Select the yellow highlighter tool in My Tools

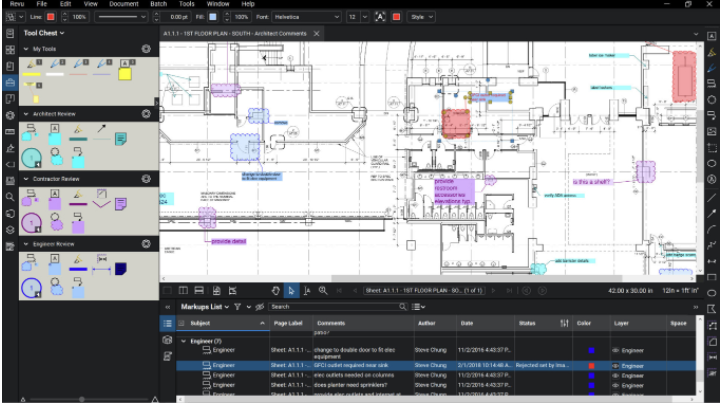[x=32, y=68]
